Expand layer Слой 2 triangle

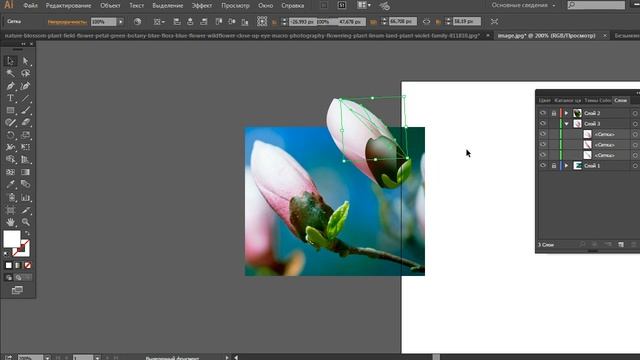click(567, 113)
